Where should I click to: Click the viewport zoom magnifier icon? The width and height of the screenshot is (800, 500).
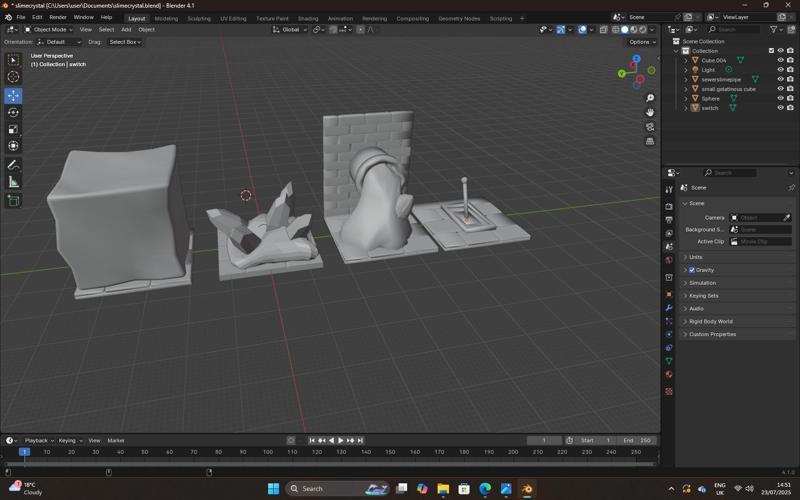[x=650, y=98]
